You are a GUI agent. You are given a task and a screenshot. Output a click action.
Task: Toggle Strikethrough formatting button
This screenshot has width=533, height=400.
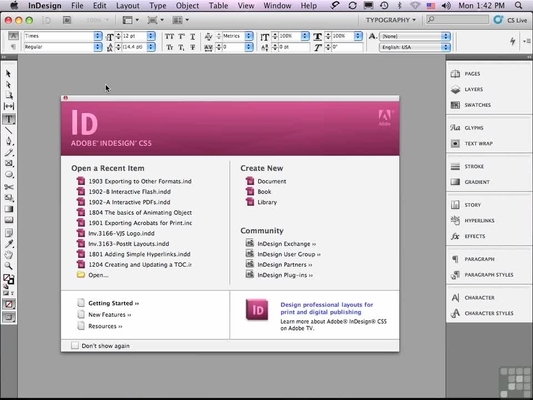(x=192, y=47)
